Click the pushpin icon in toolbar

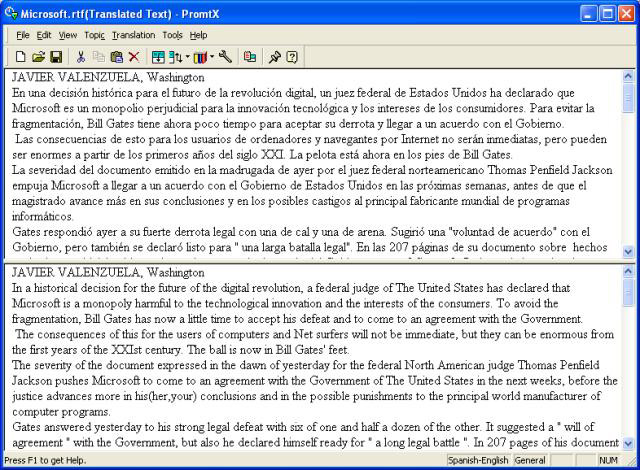click(x=274, y=57)
